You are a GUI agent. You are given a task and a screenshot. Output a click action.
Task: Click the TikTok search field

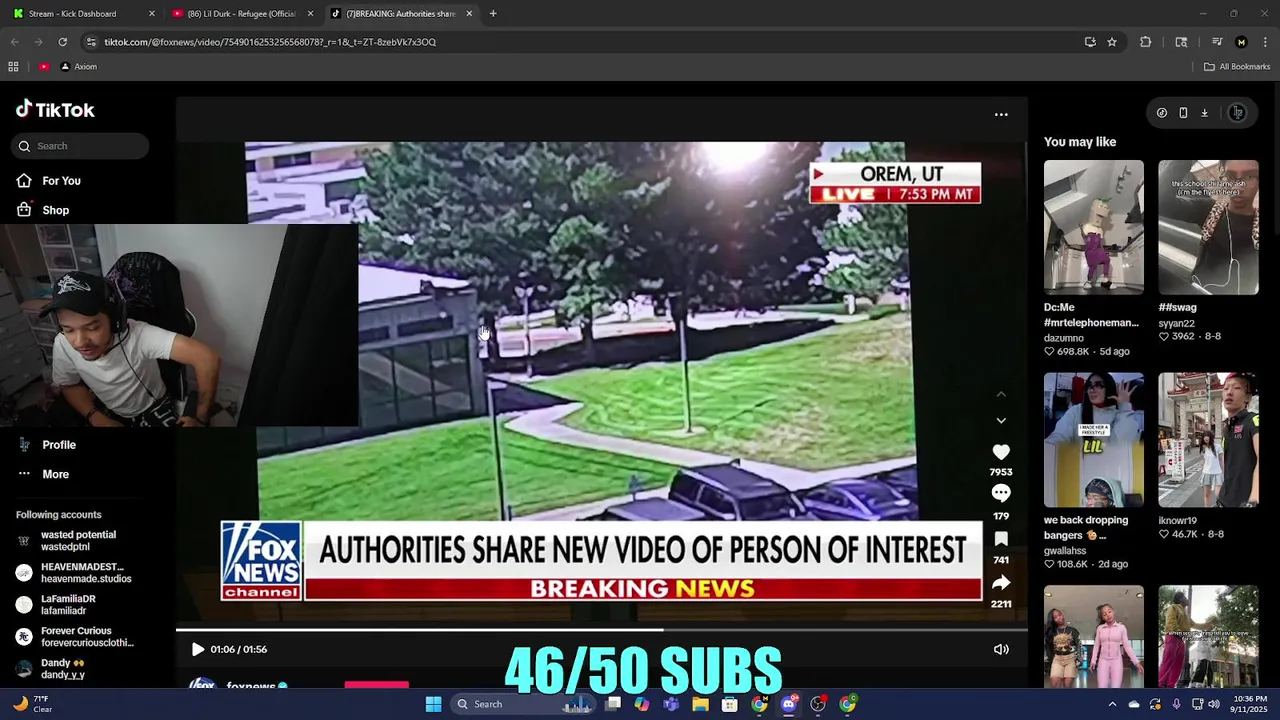point(82,146)
